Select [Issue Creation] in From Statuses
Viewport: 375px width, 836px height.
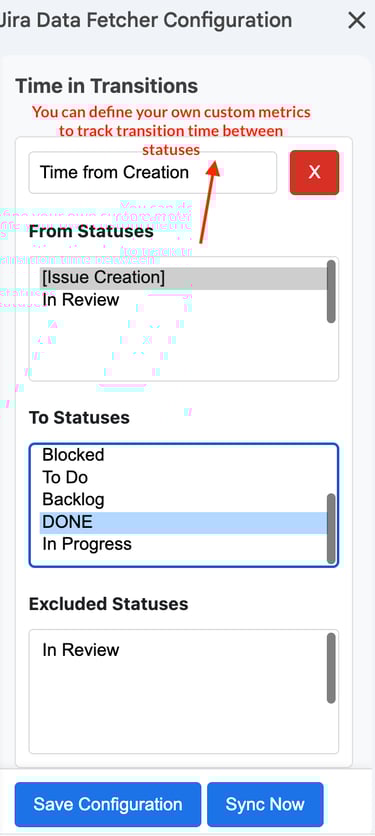click(x=184, y=278)
